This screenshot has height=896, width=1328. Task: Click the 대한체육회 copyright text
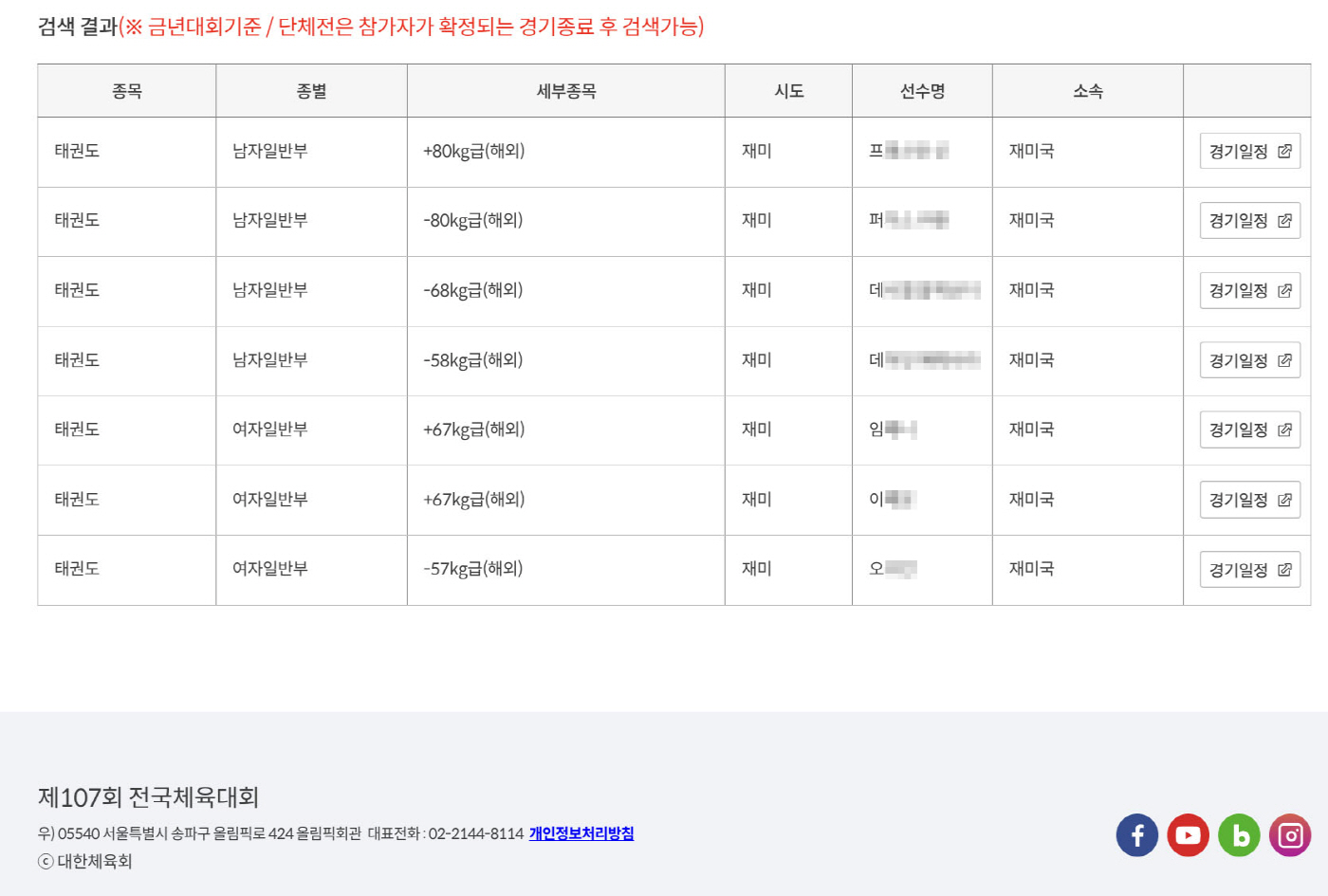(85, 861)
